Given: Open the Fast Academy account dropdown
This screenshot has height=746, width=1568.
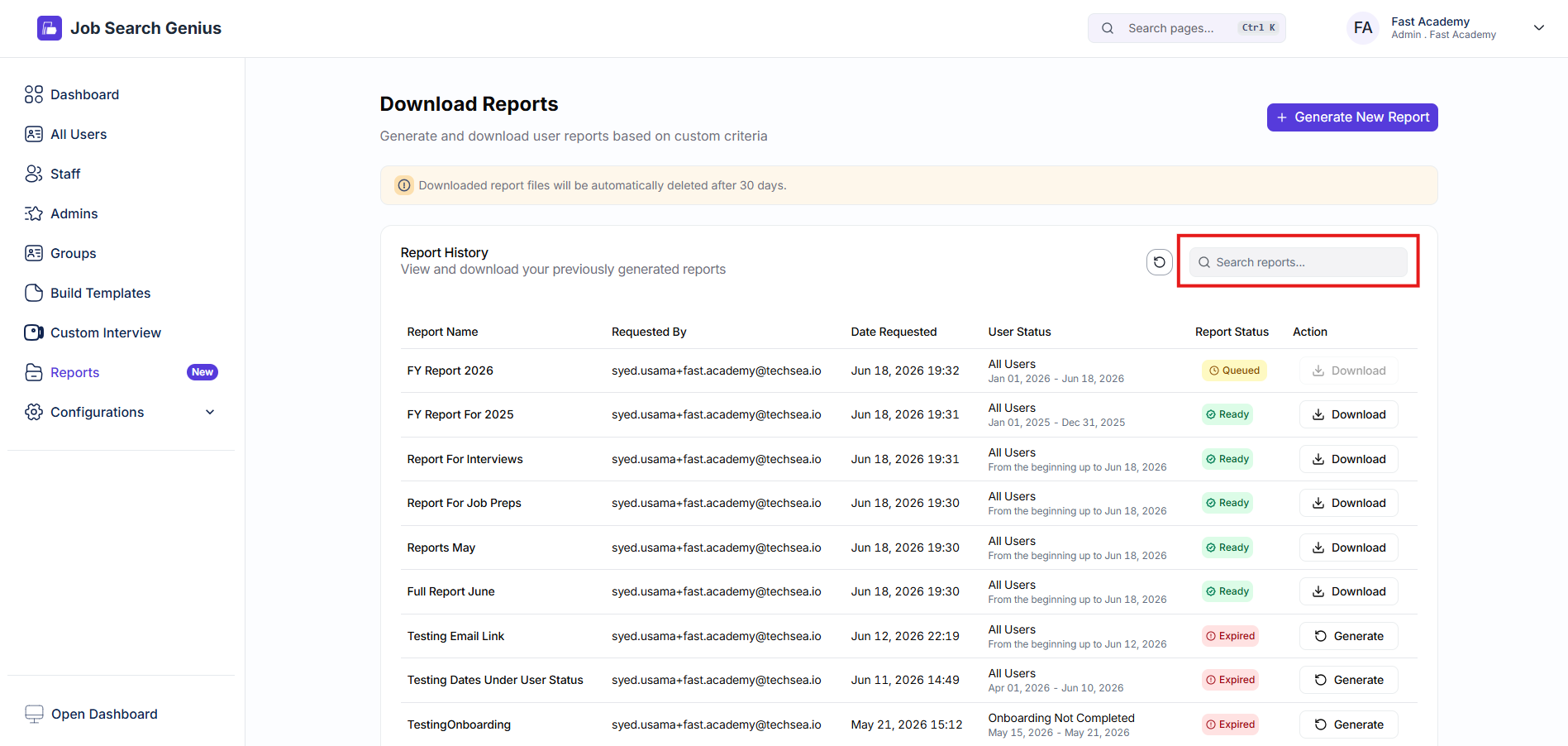Looking at the screenshot, I should (1539, 28).
